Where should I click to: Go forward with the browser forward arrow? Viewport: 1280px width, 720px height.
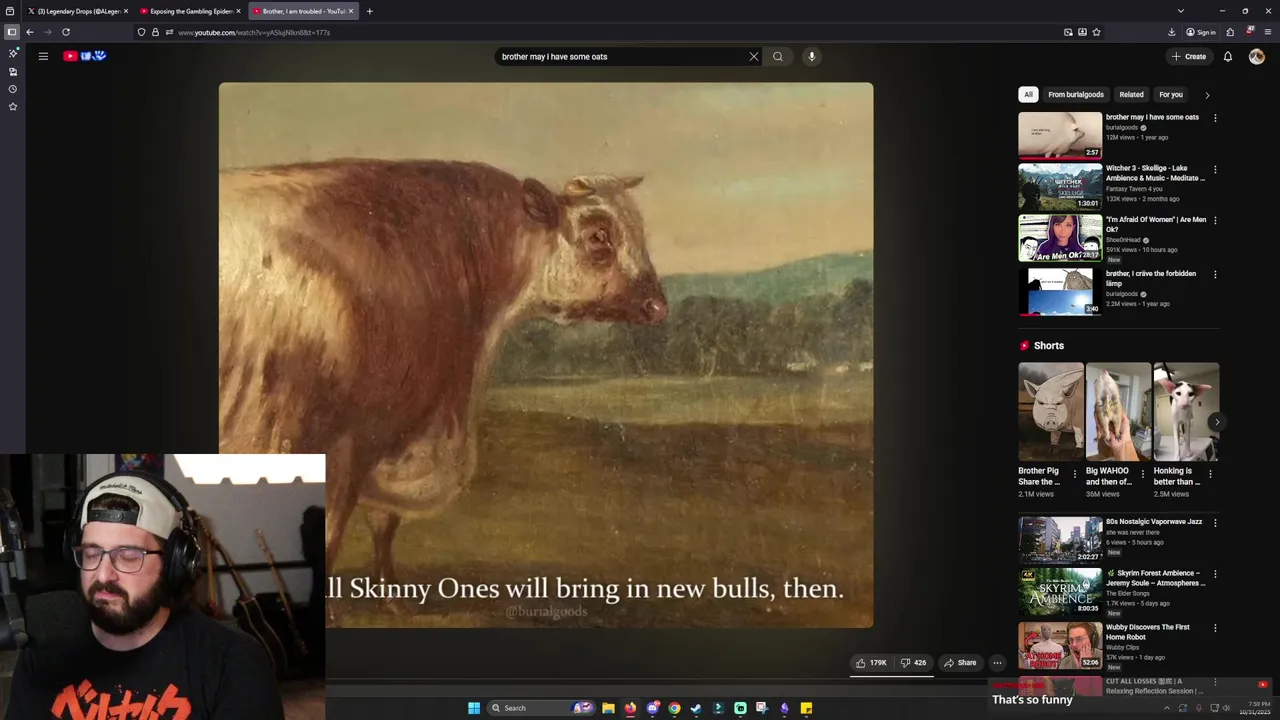tap(48, 32)
